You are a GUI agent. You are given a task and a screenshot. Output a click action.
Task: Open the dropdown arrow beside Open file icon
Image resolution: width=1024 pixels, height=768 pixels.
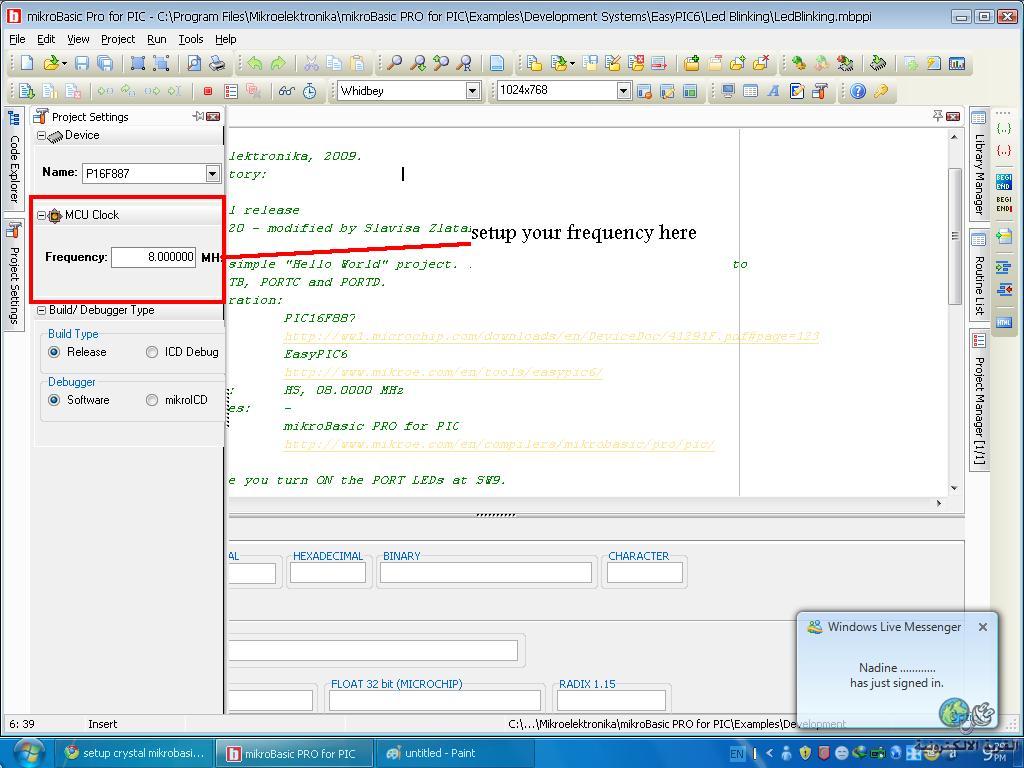point(64,63)
